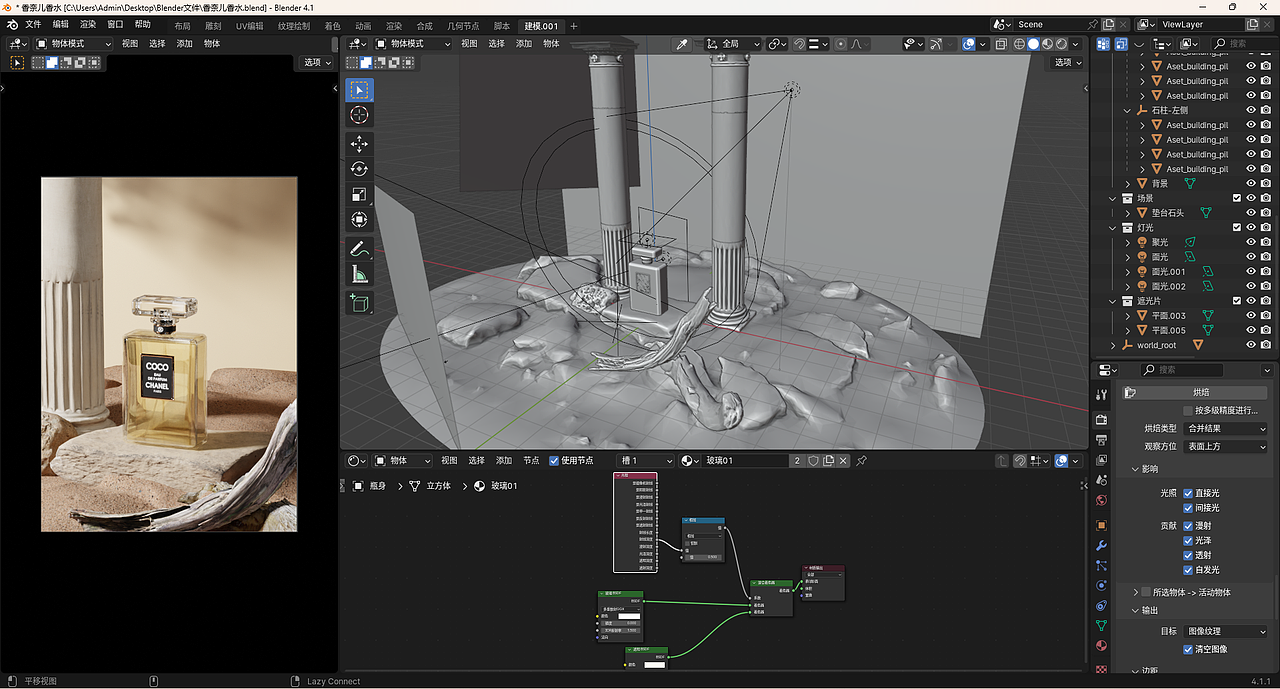Image resolution: width=1280 pixels, height=689 pixels.
Task: Click the eyedropper icon in viewport header
Action: (x=682, y=44)
